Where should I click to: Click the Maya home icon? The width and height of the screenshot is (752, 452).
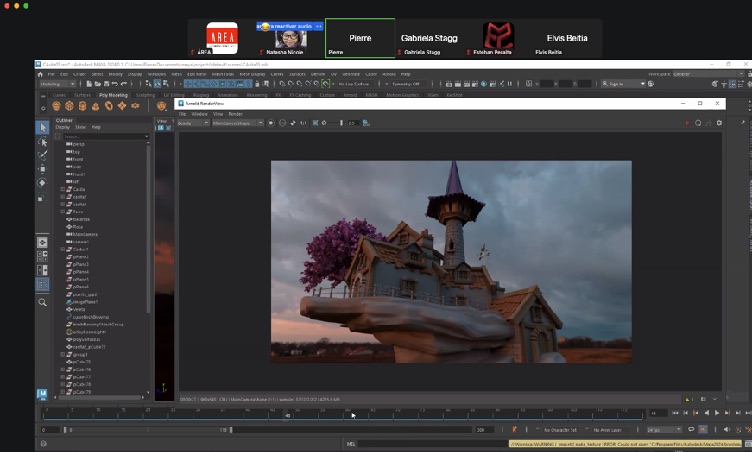coord(40,74)
